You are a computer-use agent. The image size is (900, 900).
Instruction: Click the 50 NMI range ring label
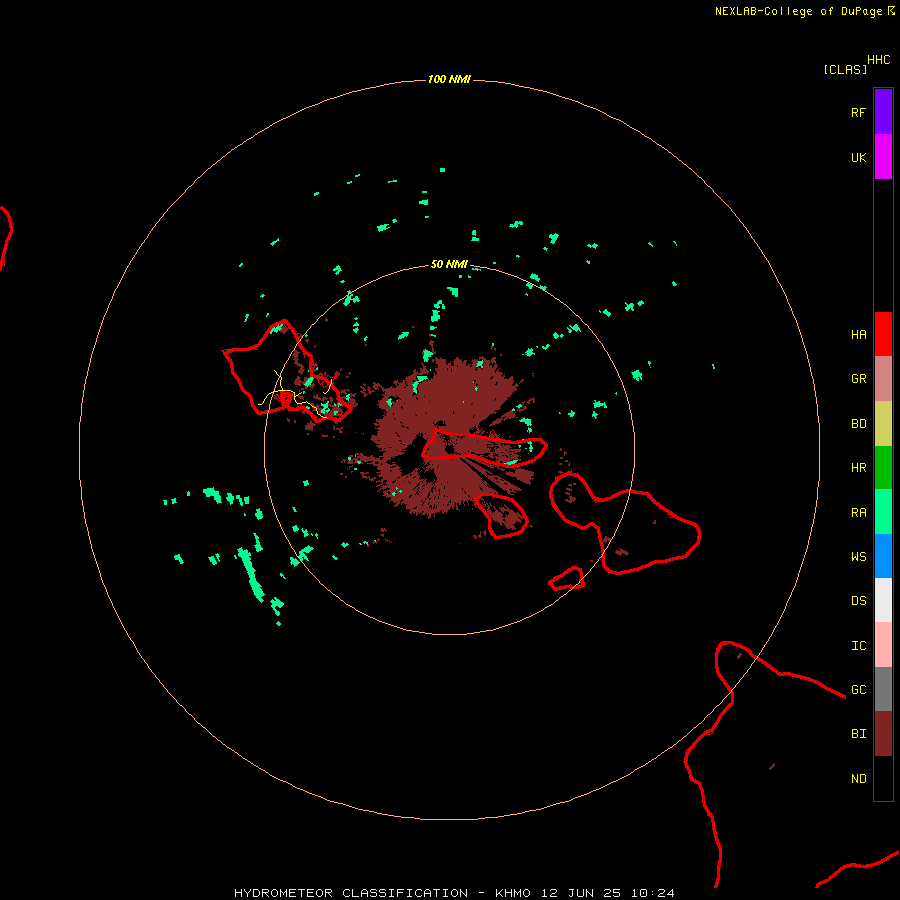(449, 264)
